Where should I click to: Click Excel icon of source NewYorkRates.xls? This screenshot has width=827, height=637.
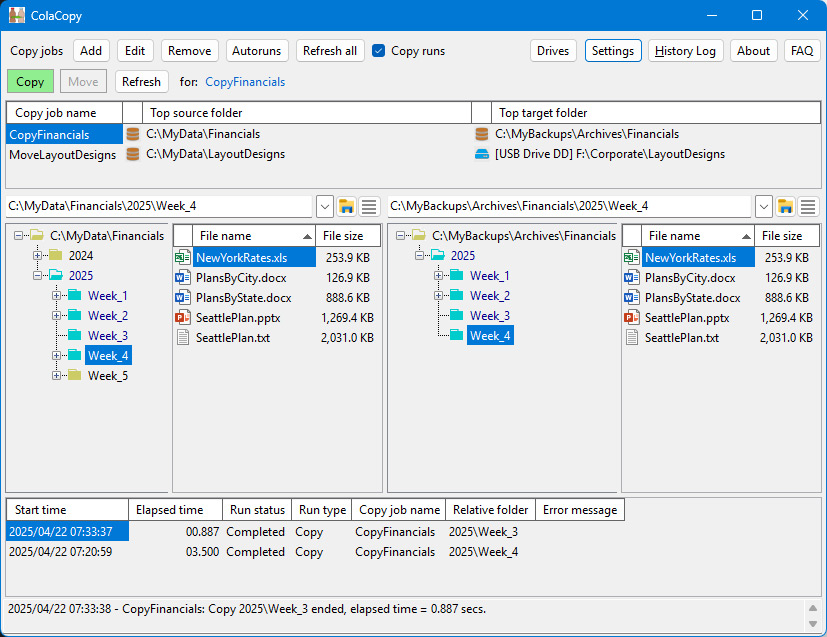(x=182, y=257)
